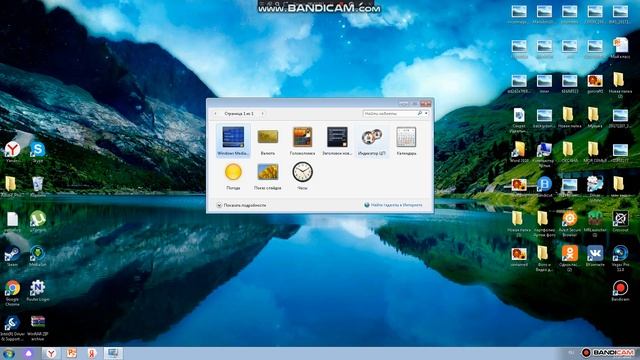Open the red Я Yandex taskbar icon

(x=92, y=353)
